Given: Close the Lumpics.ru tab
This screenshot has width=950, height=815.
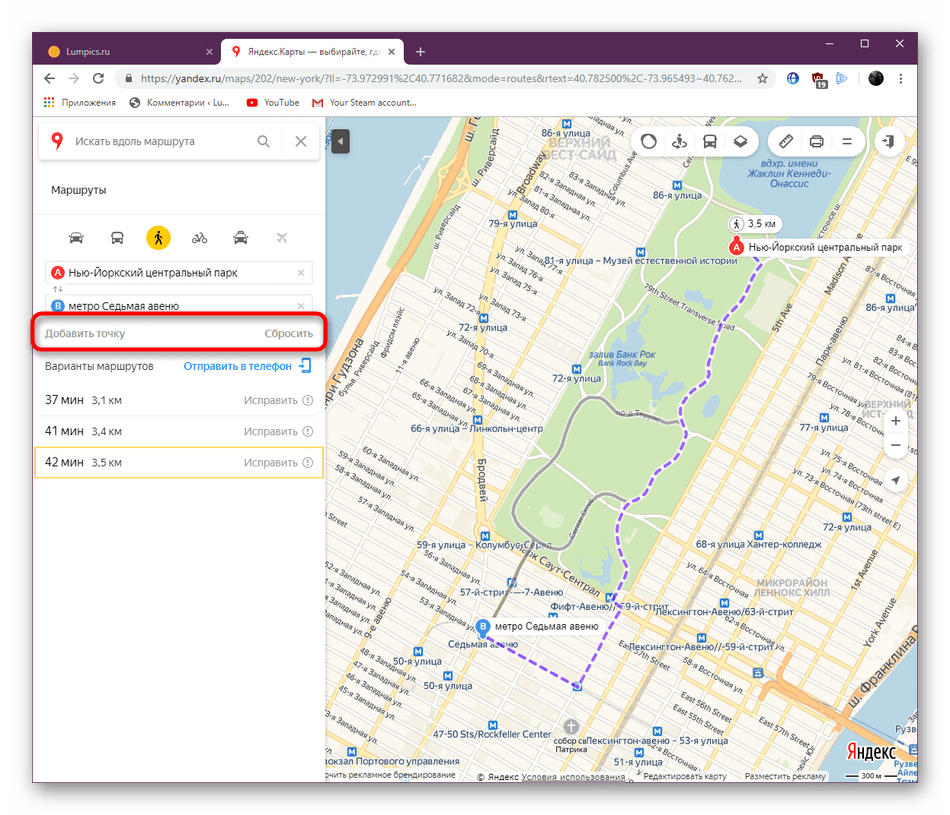Looking at the screenshot, I should tap(209, 52).
